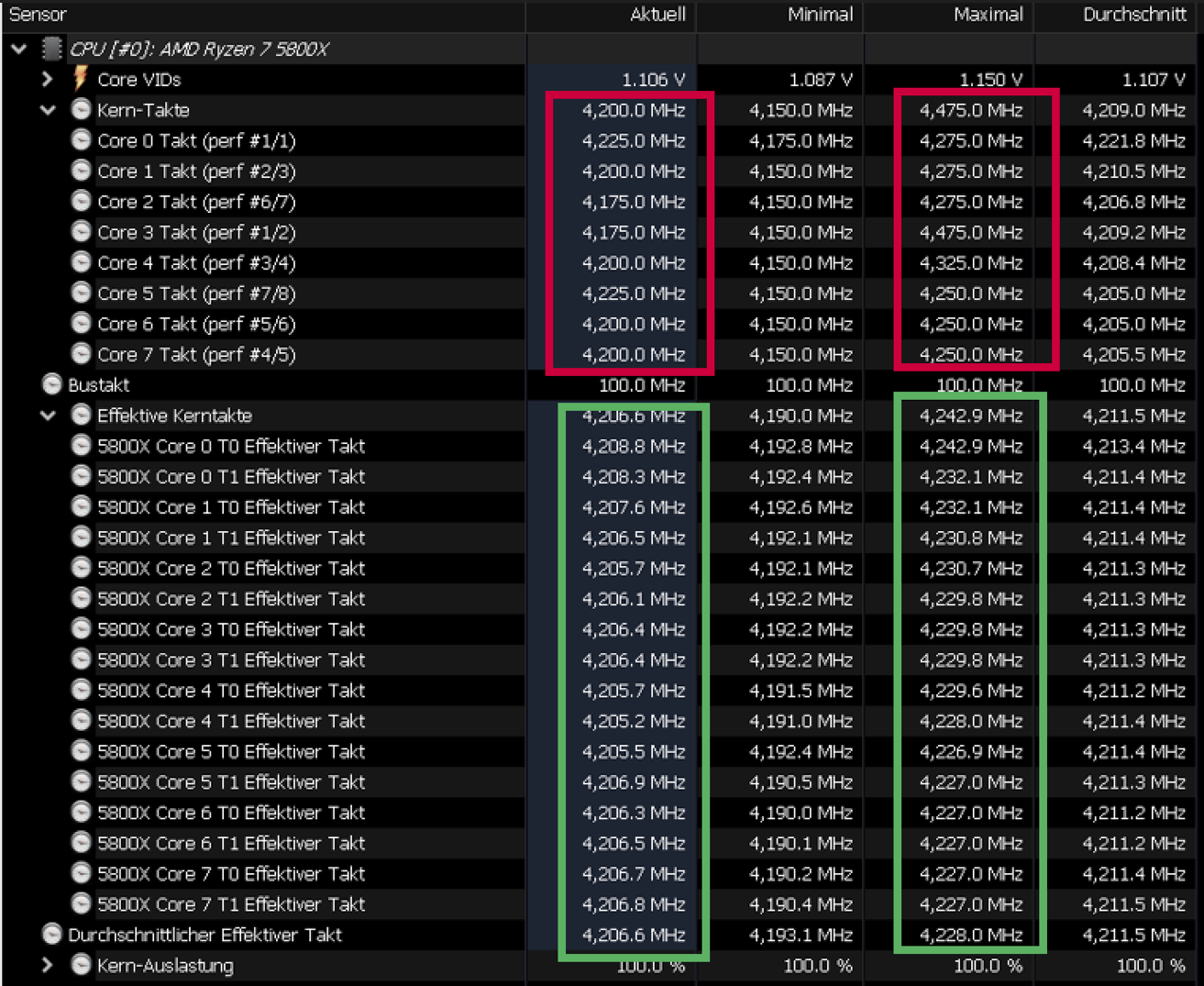Click the Durchschnittlicher Effektiver Takt minimum 4,193.1 MHz
The width and height of the screenshot is (1204, 986).
801,935
